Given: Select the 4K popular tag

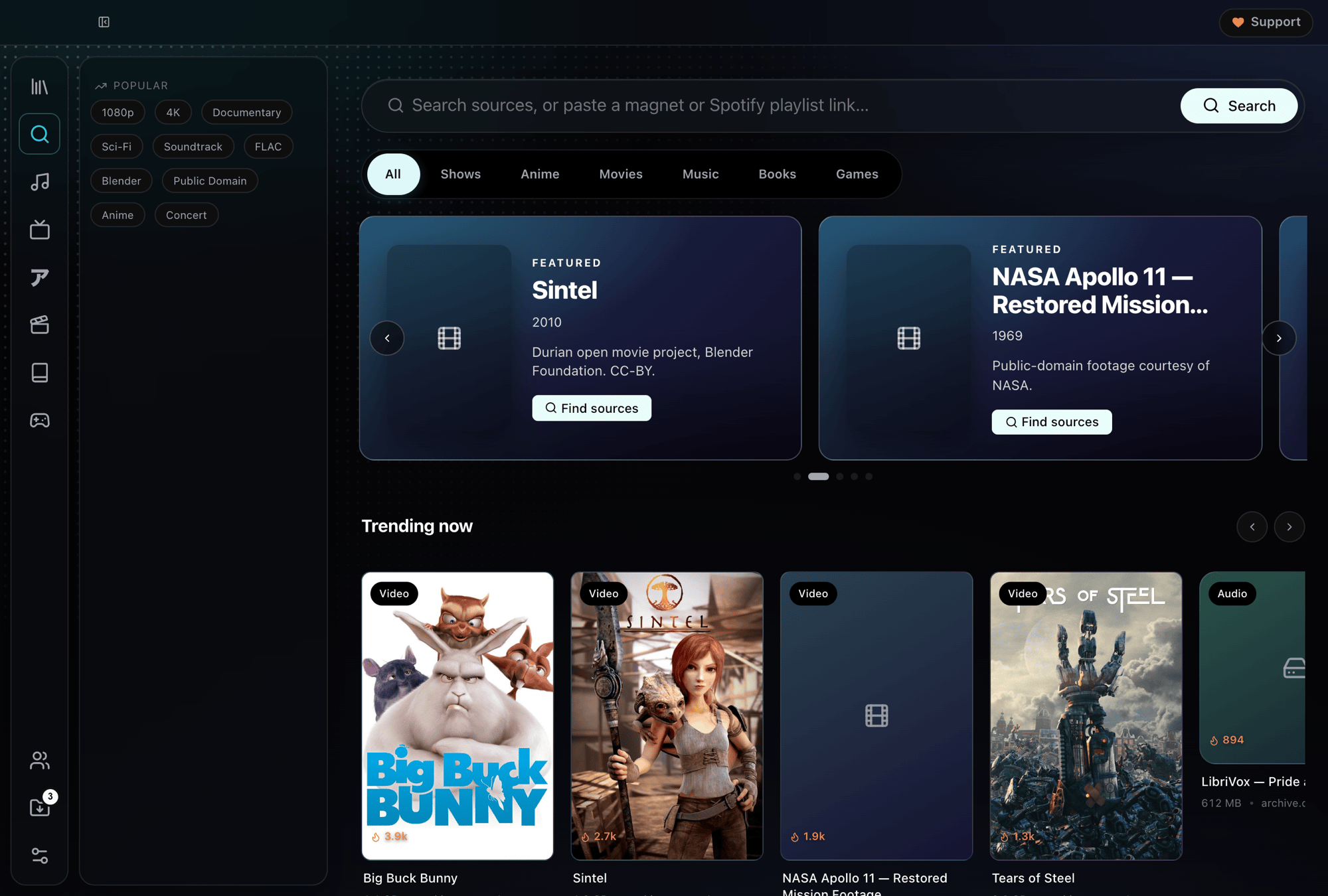Looking at the screenshot, I should pos(173,112).
